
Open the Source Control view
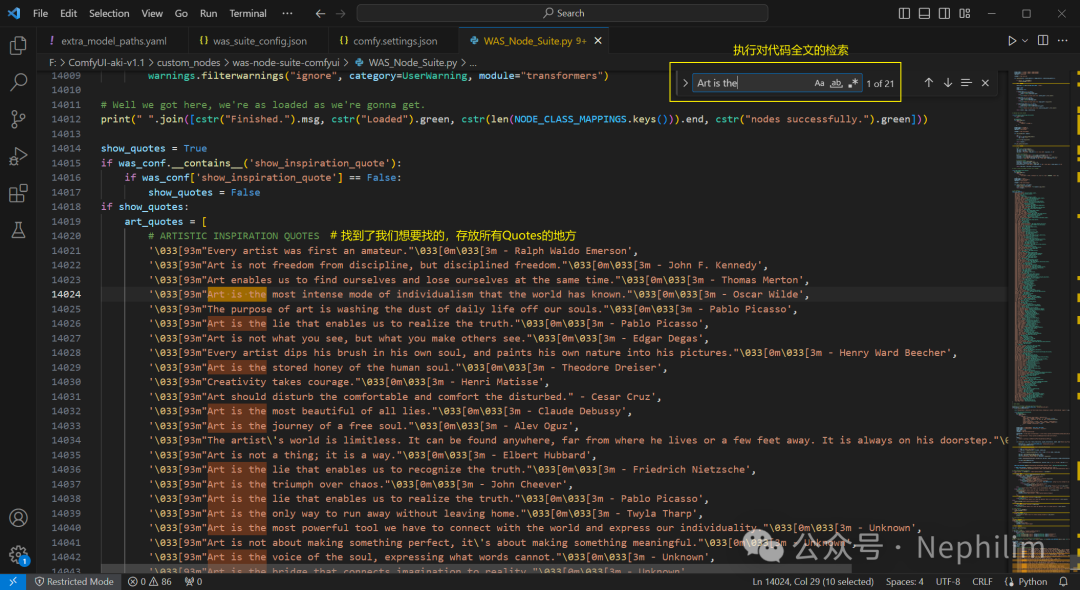pos(18,119)
